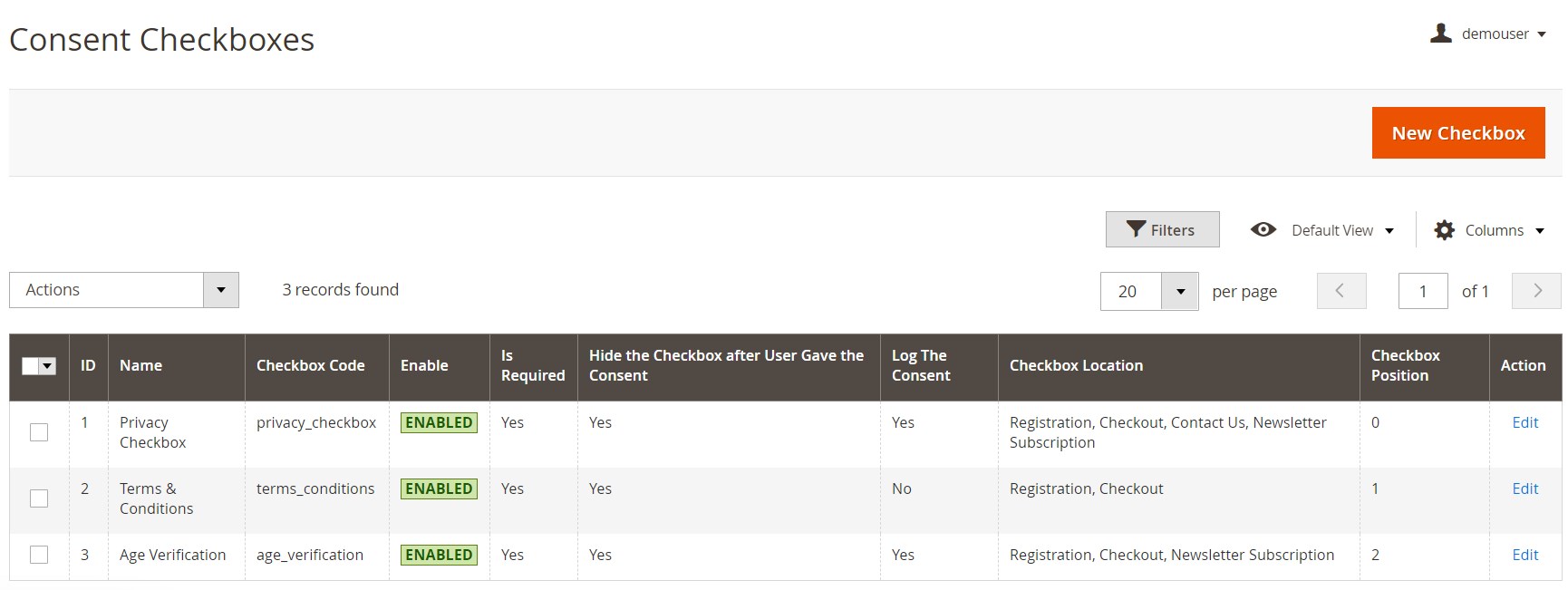The height and width of the screenshot is (590, 1568).
Task: Click the funnel icon on Filters
Action: tap(1136, 229)
